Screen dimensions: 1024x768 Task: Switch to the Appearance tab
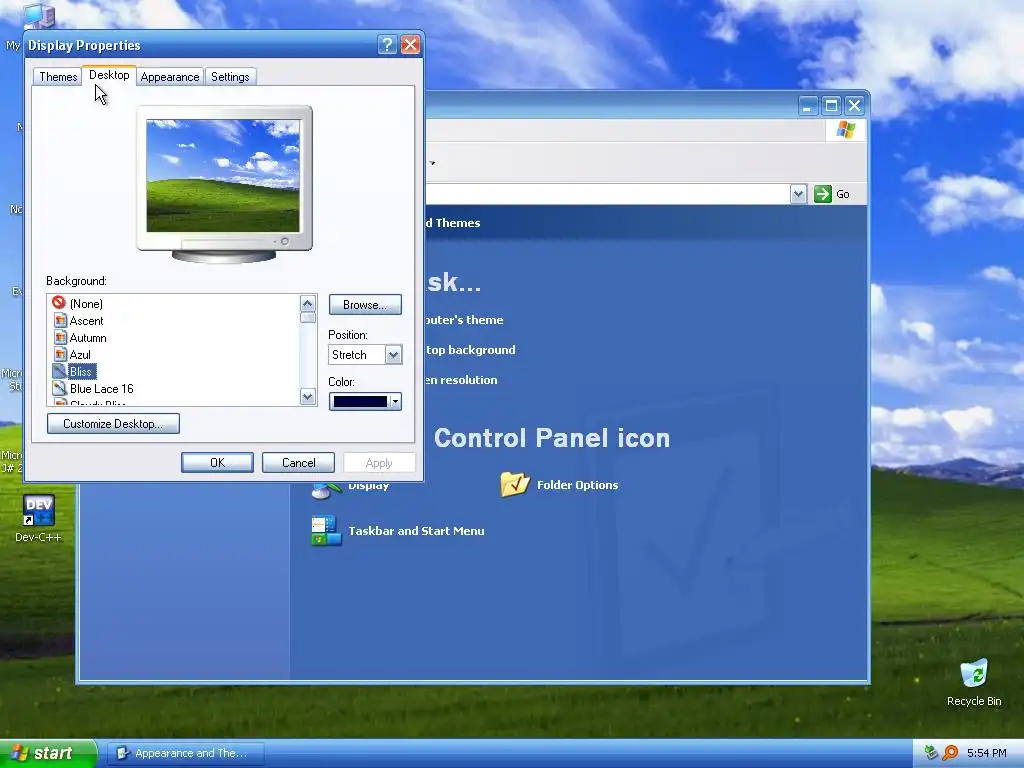(x=170, y=77)
